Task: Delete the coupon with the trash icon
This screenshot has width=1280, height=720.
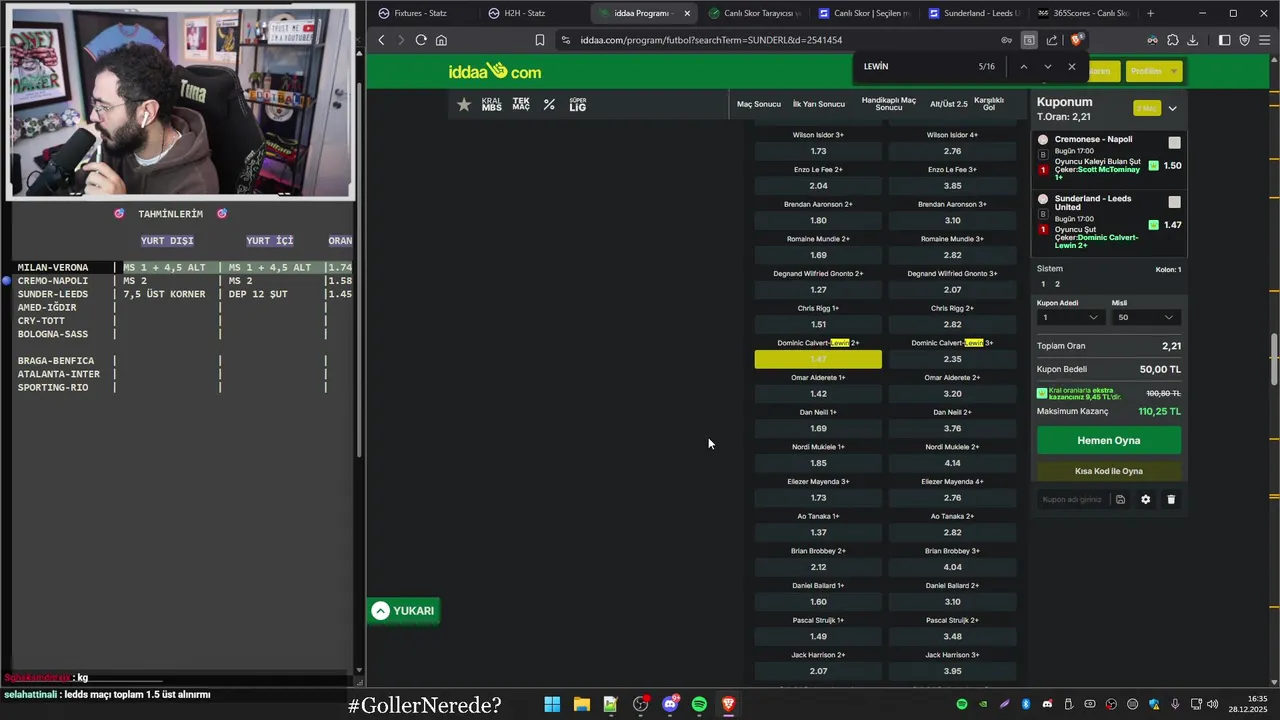Action: pyautogui.click(x=1171, y=499)
